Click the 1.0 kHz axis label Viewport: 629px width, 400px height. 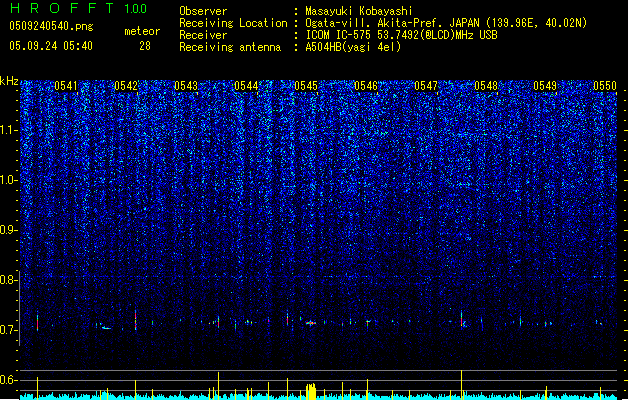[x=9, y=180]
